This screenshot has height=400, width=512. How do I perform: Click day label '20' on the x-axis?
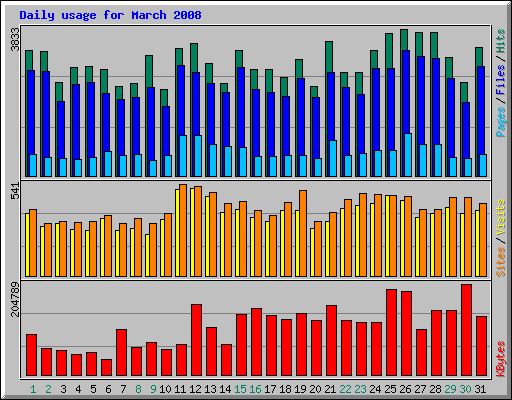pyautogui.click(x=315, y=389)
